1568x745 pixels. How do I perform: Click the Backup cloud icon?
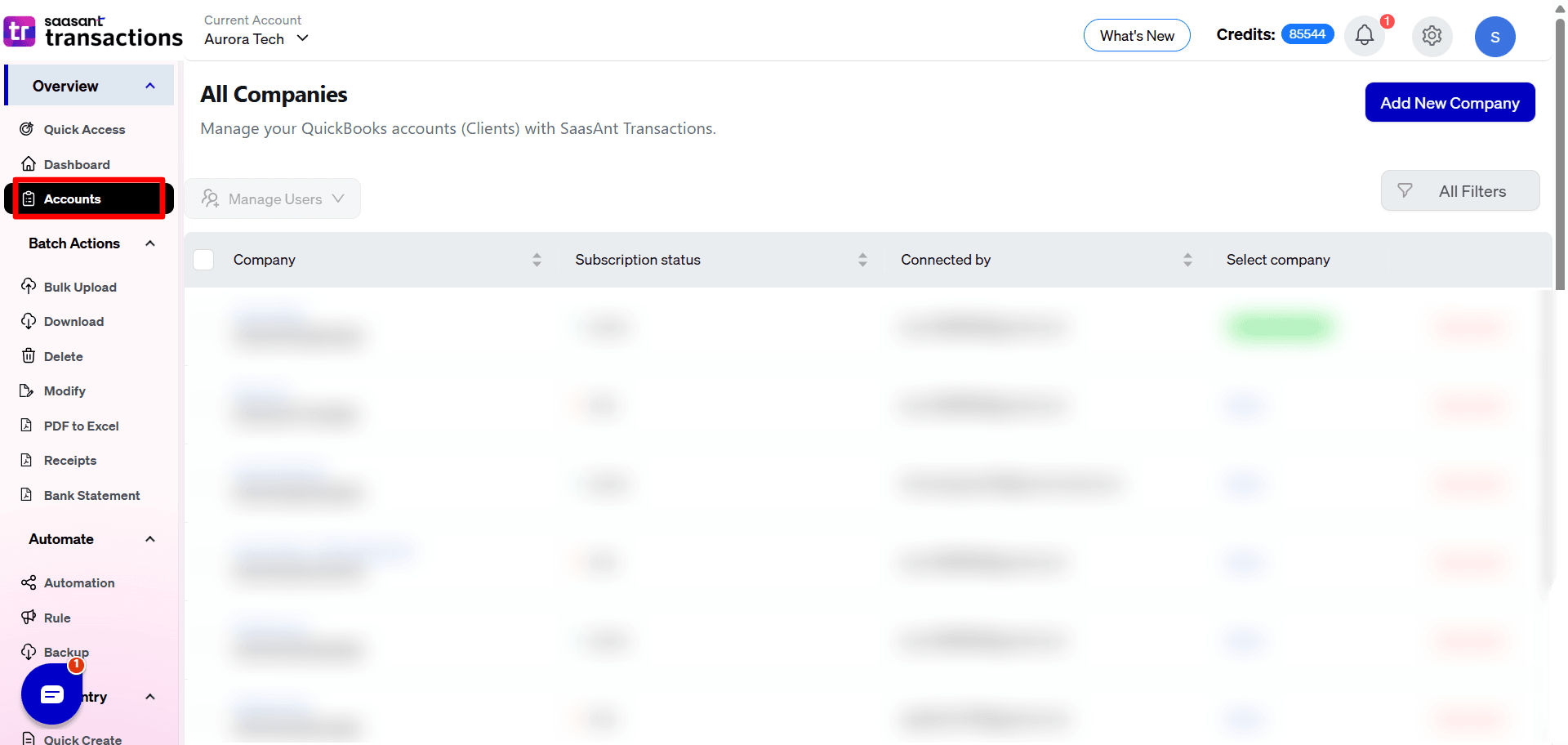coord(29,651)
